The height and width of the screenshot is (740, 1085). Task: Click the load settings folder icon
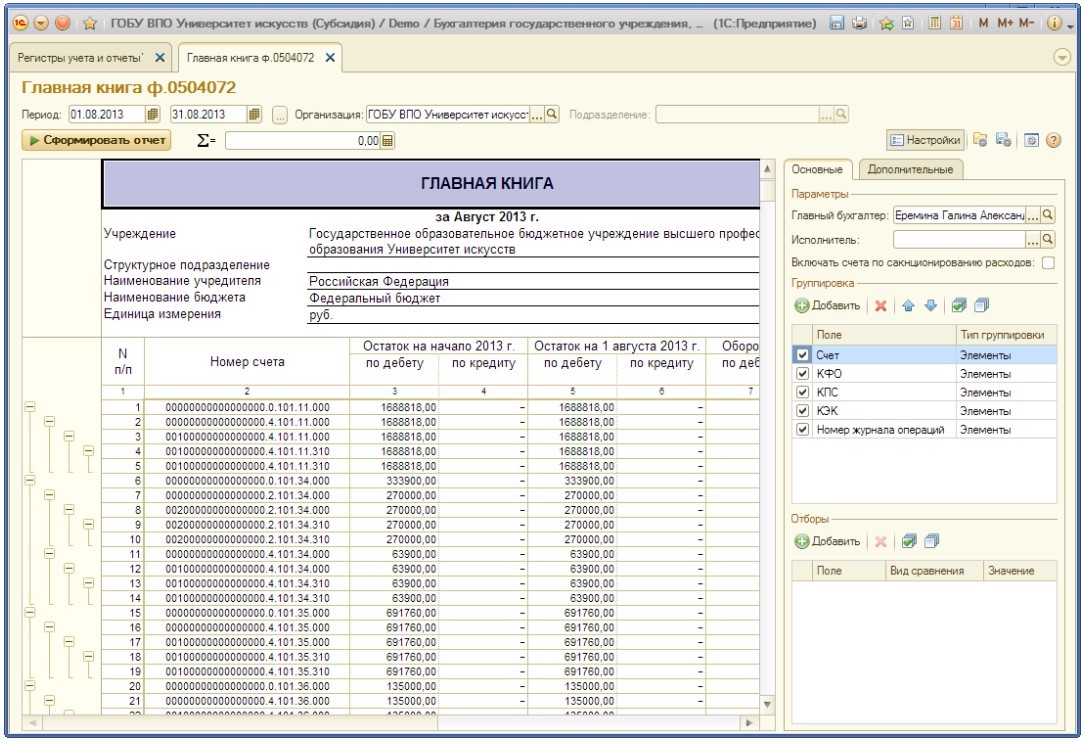(980, 141)
